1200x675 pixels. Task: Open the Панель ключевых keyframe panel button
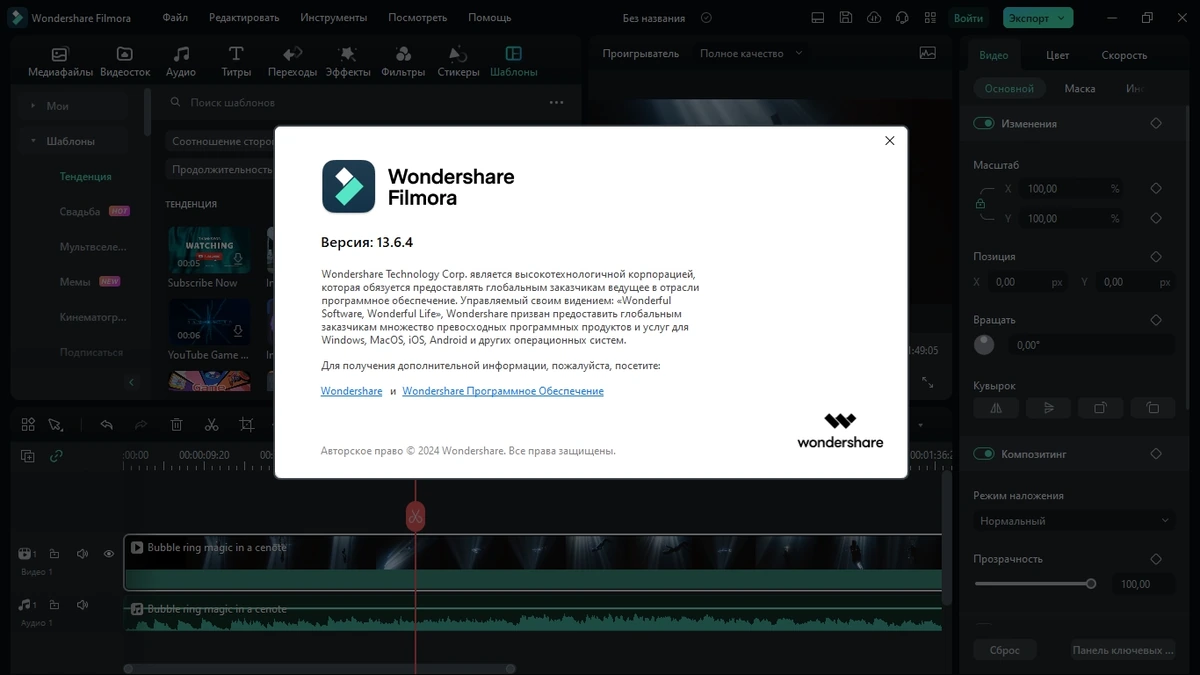click(1123, 650)
